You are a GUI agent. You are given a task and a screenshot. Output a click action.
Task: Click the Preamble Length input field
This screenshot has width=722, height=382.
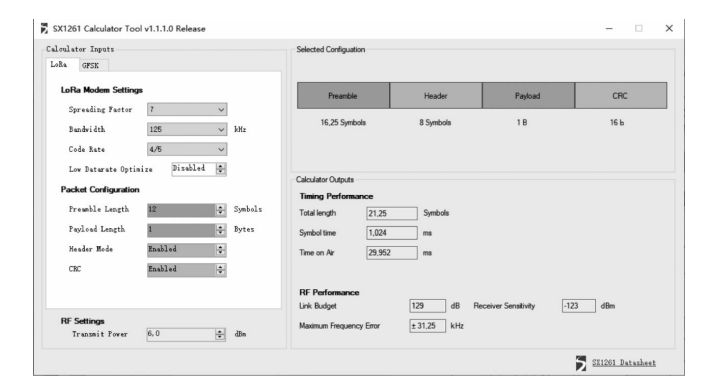pos(181,210)
